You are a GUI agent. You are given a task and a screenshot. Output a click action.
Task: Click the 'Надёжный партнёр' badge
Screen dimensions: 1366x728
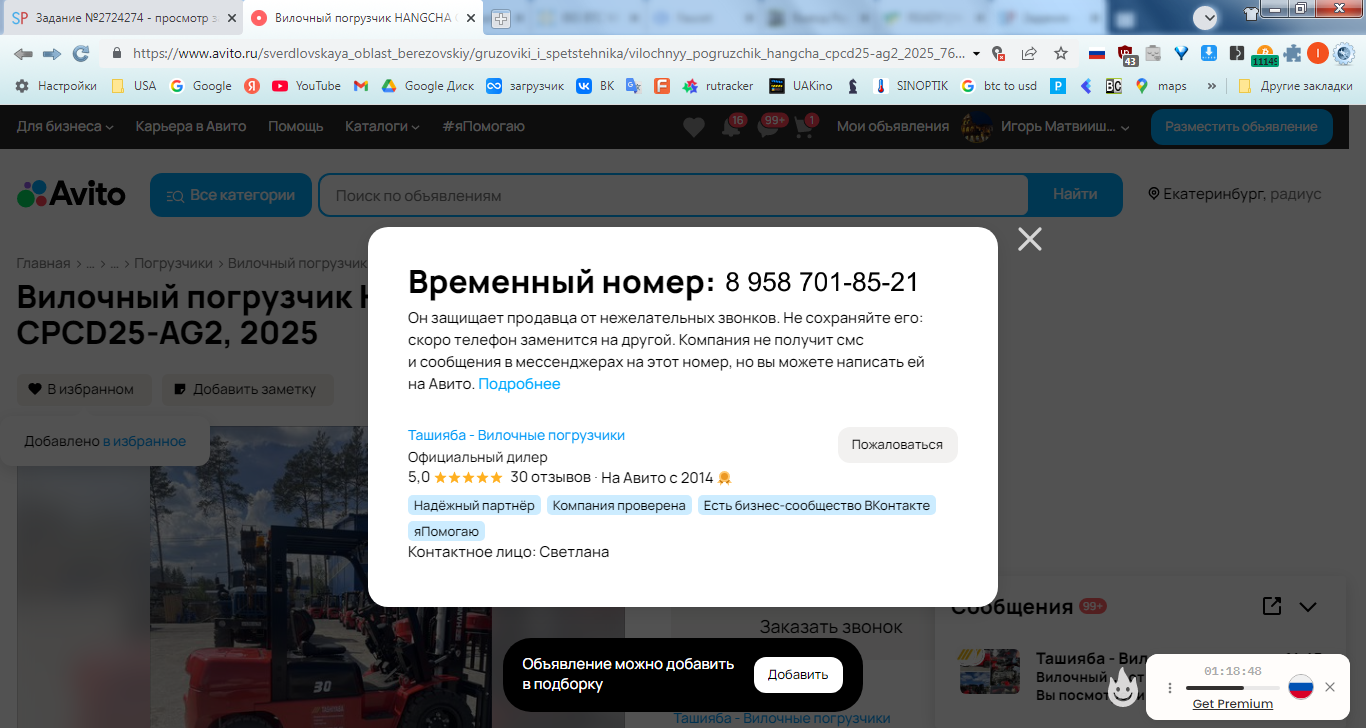[474, 505]
